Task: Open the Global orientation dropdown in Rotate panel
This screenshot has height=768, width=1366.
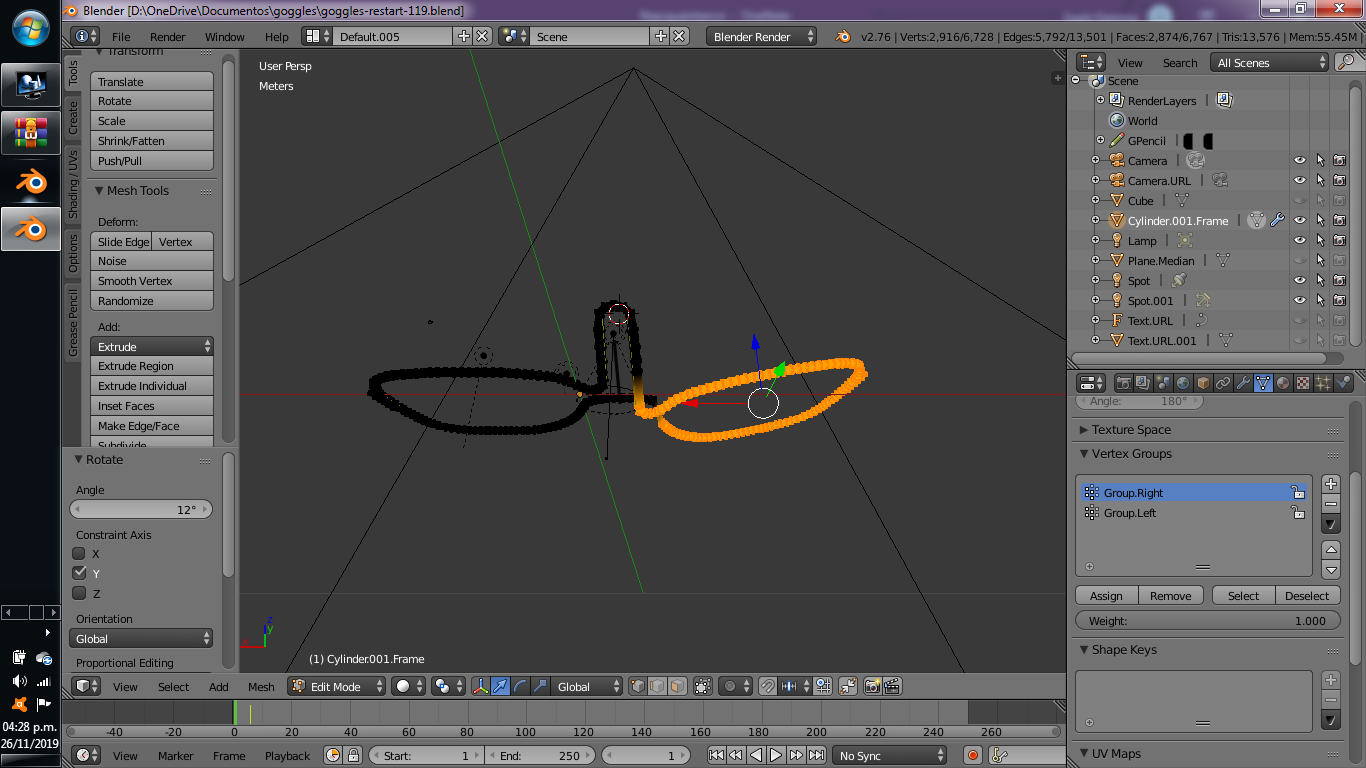Action: (142, 638)
